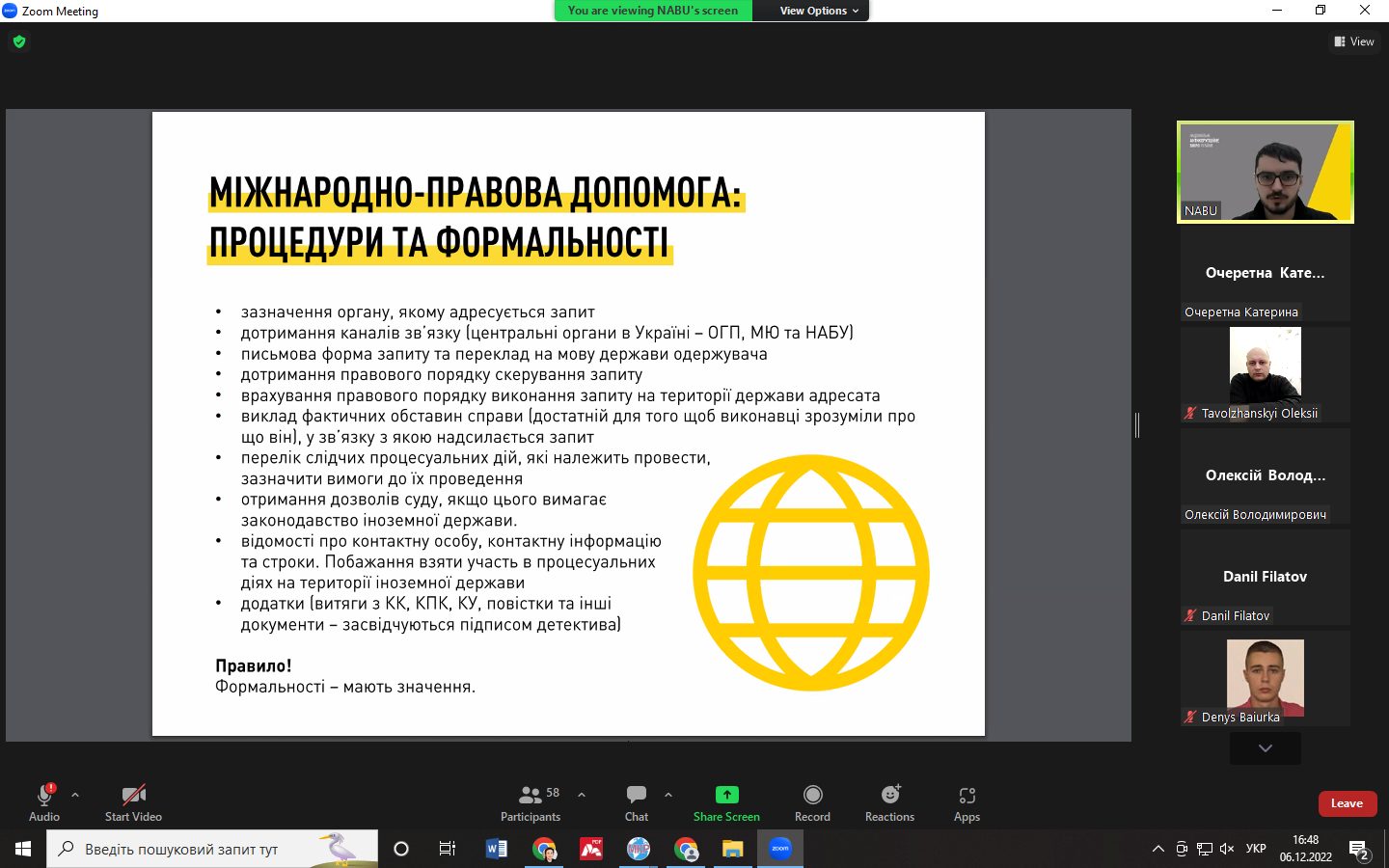Open the Zoom Apps icon
Viewport: 1389px width, 868px height.
[967, 796]
